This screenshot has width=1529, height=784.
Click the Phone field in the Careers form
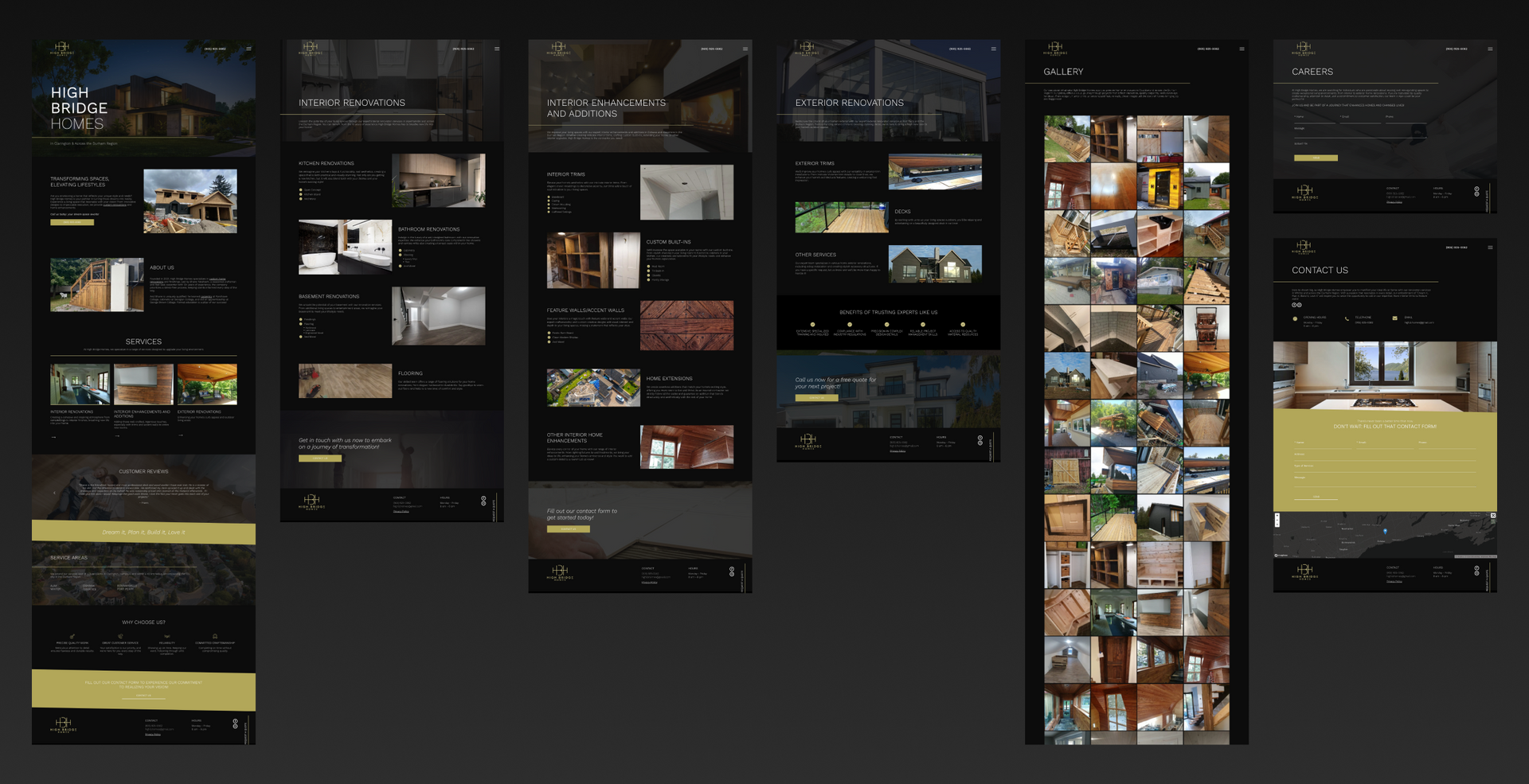(x=1406, y=119)
